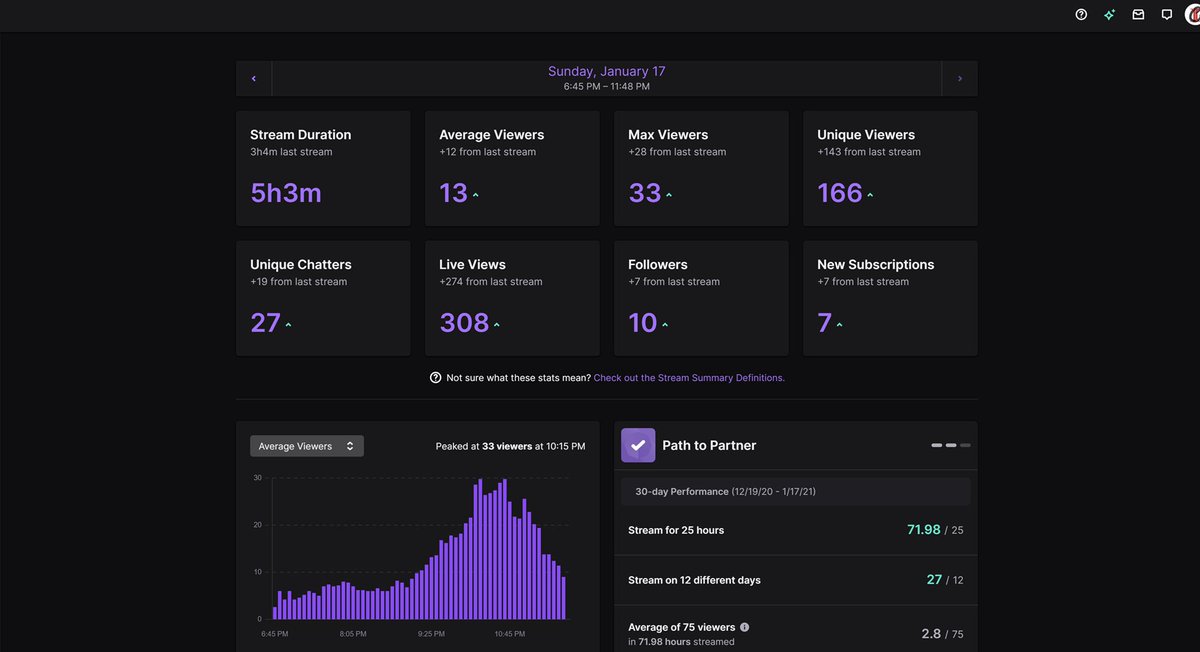The image size is (1200, 652).
Task: Click the Sunday, January 17 date header
Action: [x=605, y=70]
